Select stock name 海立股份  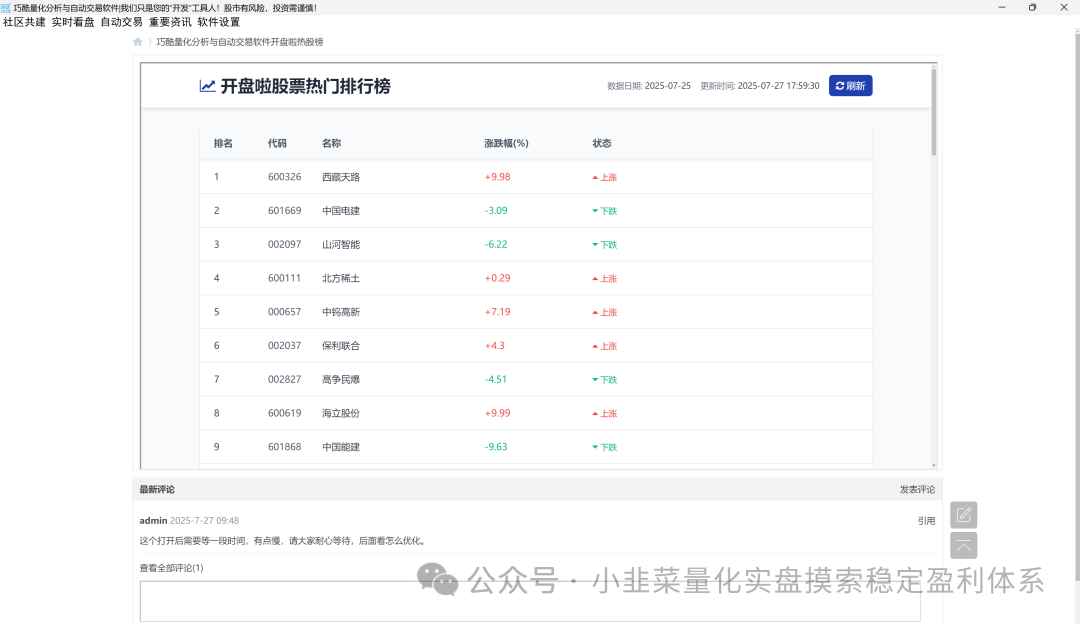point(341,413)
